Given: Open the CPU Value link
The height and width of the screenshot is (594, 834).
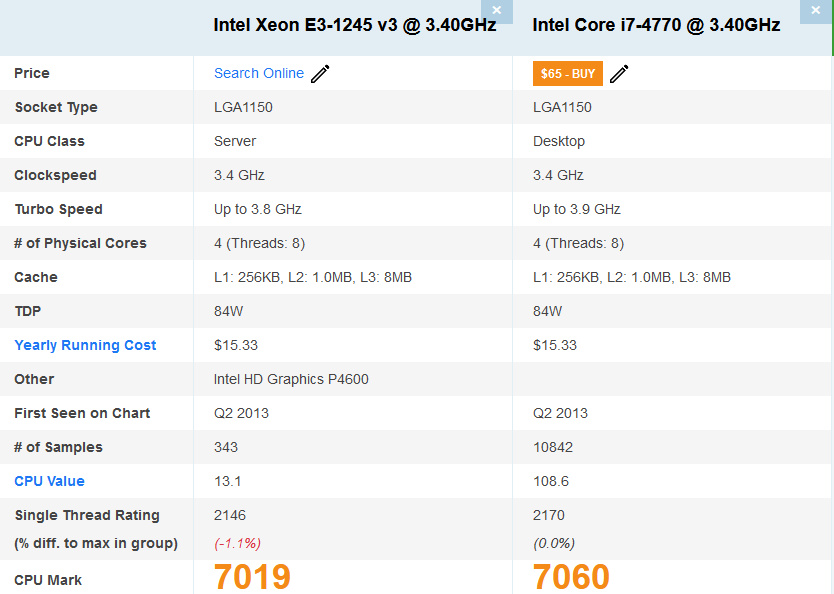Looking at the screenshot, I should [x=49, y=481].
